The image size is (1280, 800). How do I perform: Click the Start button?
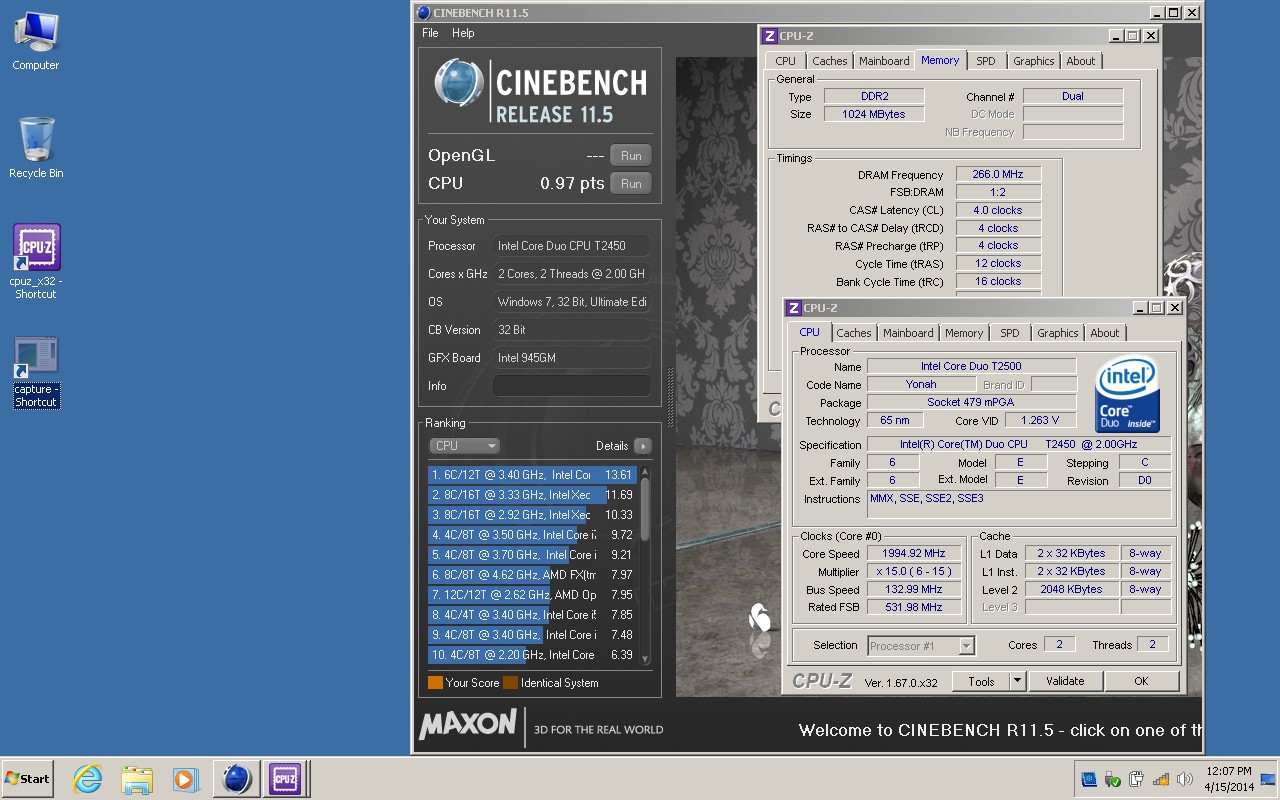tap(27, 778)
